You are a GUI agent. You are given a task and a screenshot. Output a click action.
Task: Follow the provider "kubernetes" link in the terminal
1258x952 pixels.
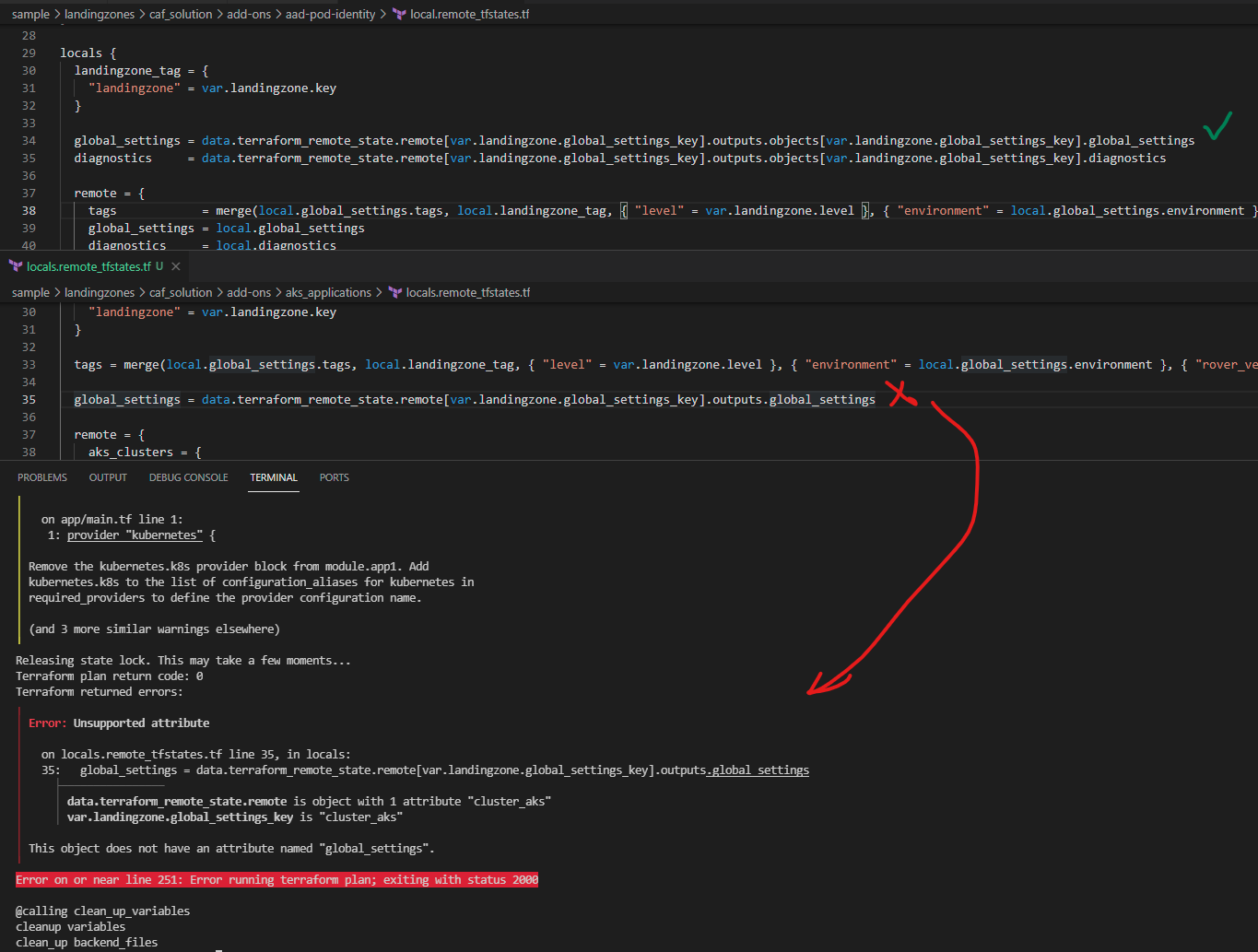[x=135, y=535]
